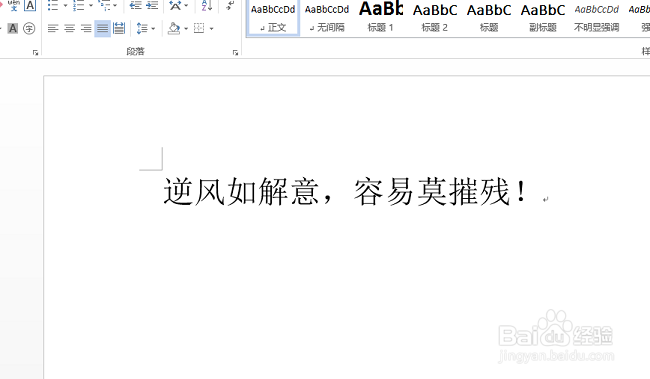Viewport: 650px width, 379px height.
Task: Apply borders to the selection
Action: pyautogui.click(x=199, y=29)
